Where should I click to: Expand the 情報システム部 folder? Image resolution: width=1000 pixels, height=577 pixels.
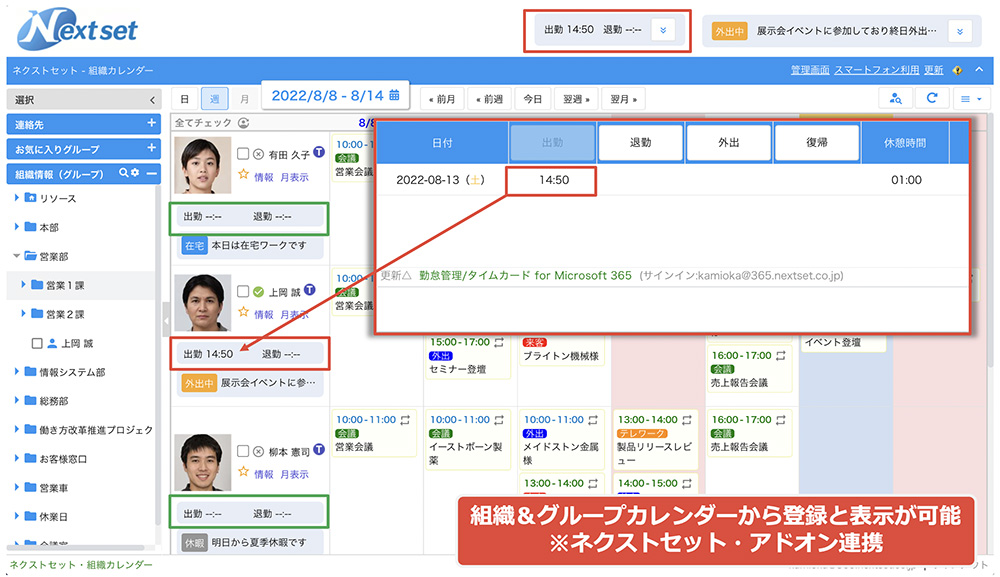click(x=17, y=371)
